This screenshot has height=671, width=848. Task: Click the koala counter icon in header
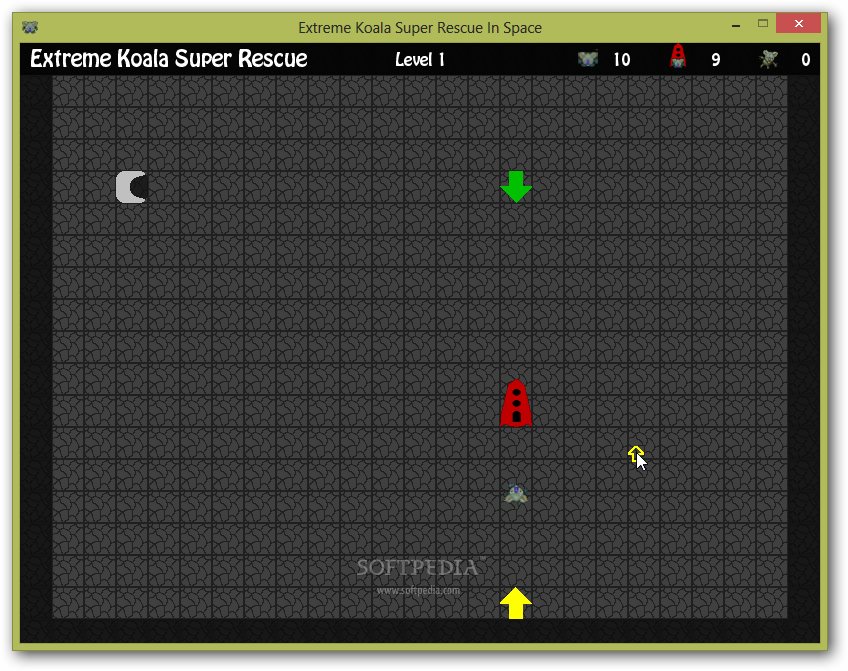[x=587, y=58]
